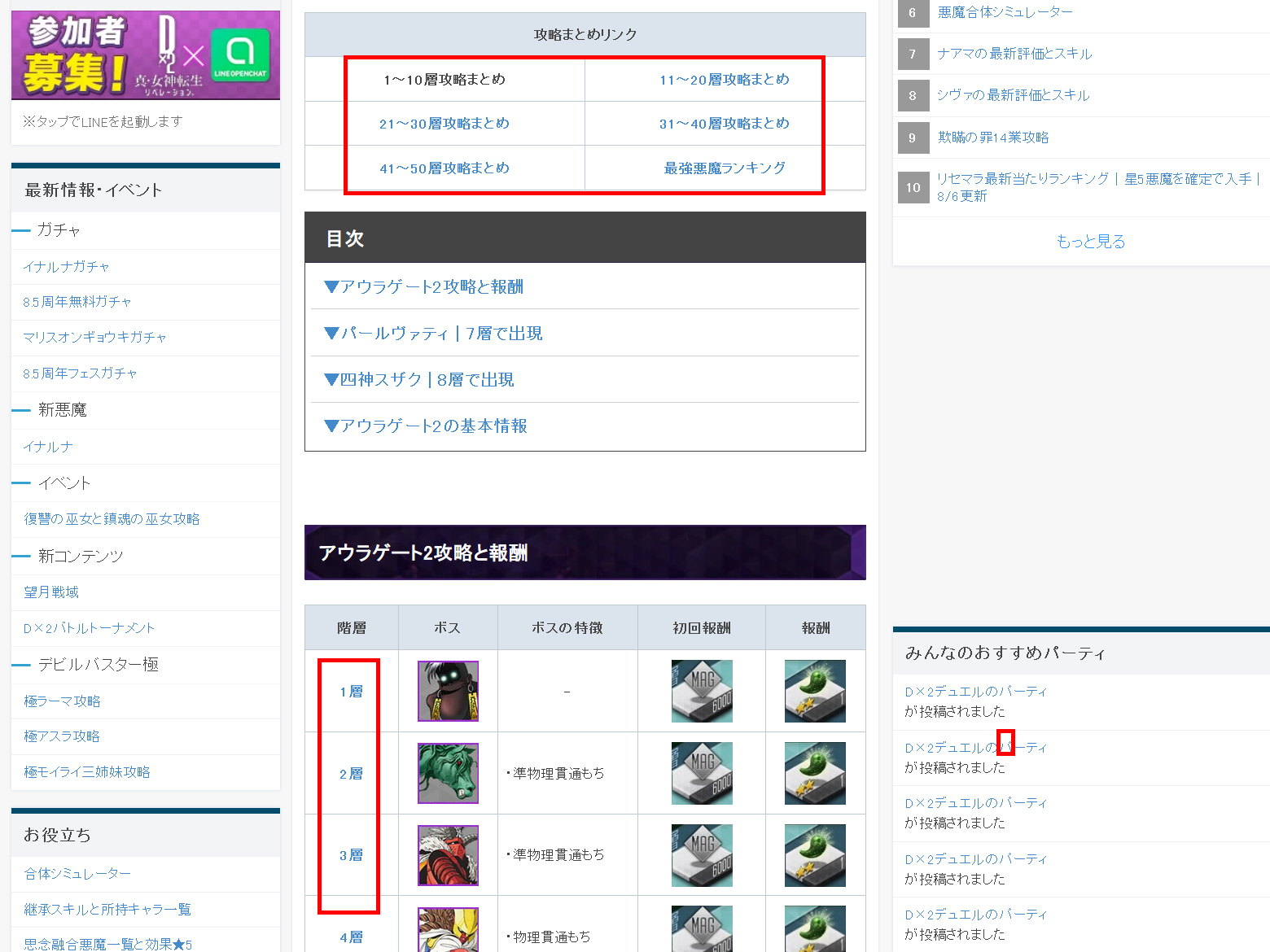This screenshot has height=952, width=1270.
Task: Click the デビルバスター極 sidebar category heading
Action: click(x=99, y=665)
